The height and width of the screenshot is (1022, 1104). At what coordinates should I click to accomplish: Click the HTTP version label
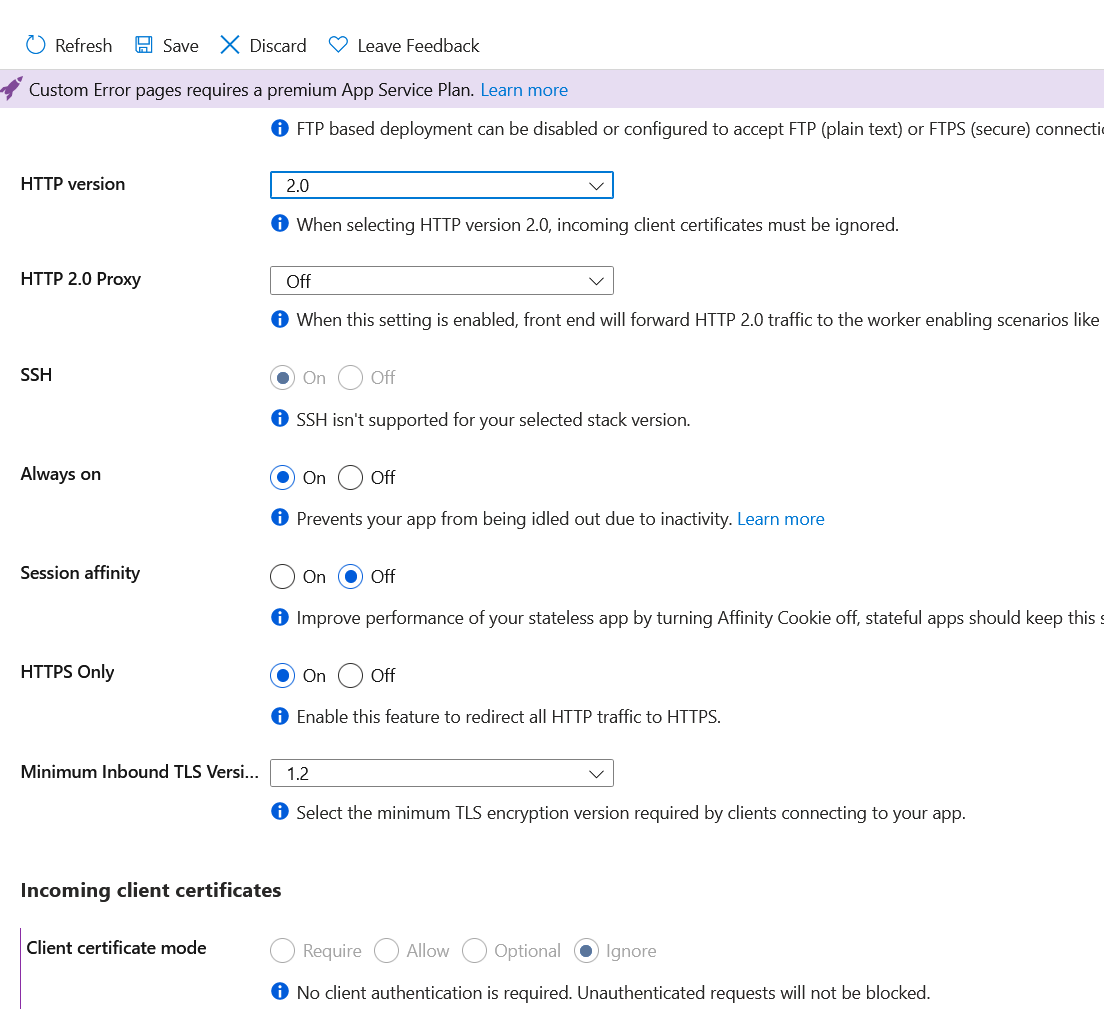(73, 184)
